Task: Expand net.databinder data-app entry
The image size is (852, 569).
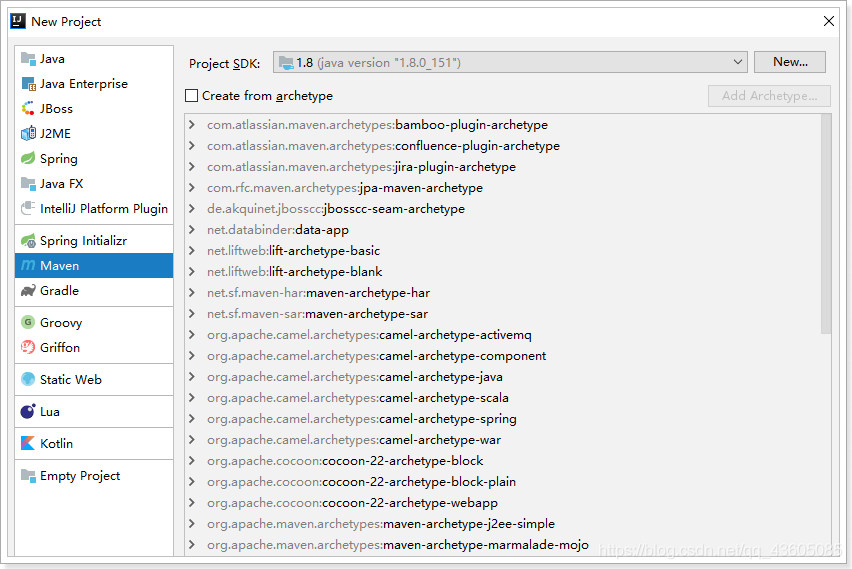Action: tap(192, 229)
